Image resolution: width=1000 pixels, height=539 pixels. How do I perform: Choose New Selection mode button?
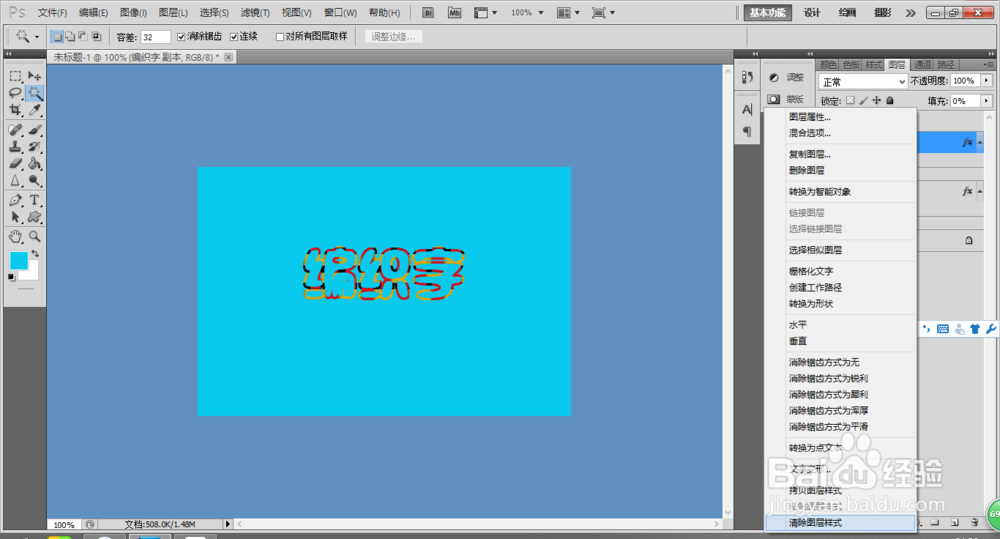click(57, 37)
